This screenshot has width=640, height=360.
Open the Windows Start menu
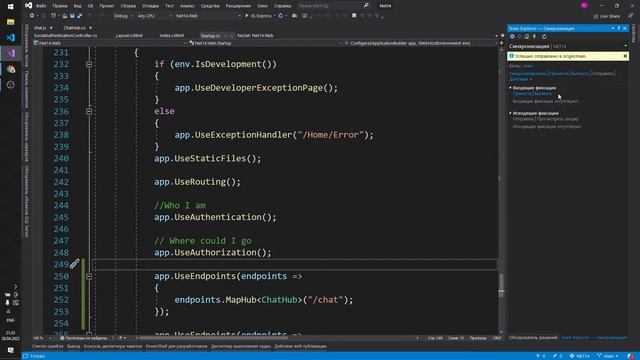click(11, 6)
